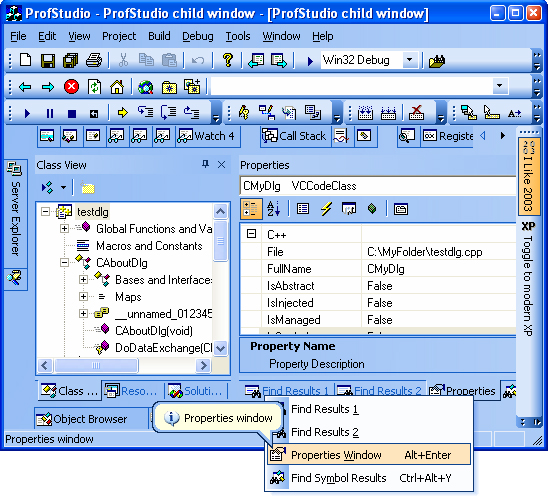This screenshot has width=548, height=496.
Task: Switch to the Solution Explorer tab
Action: click(196, 391)
